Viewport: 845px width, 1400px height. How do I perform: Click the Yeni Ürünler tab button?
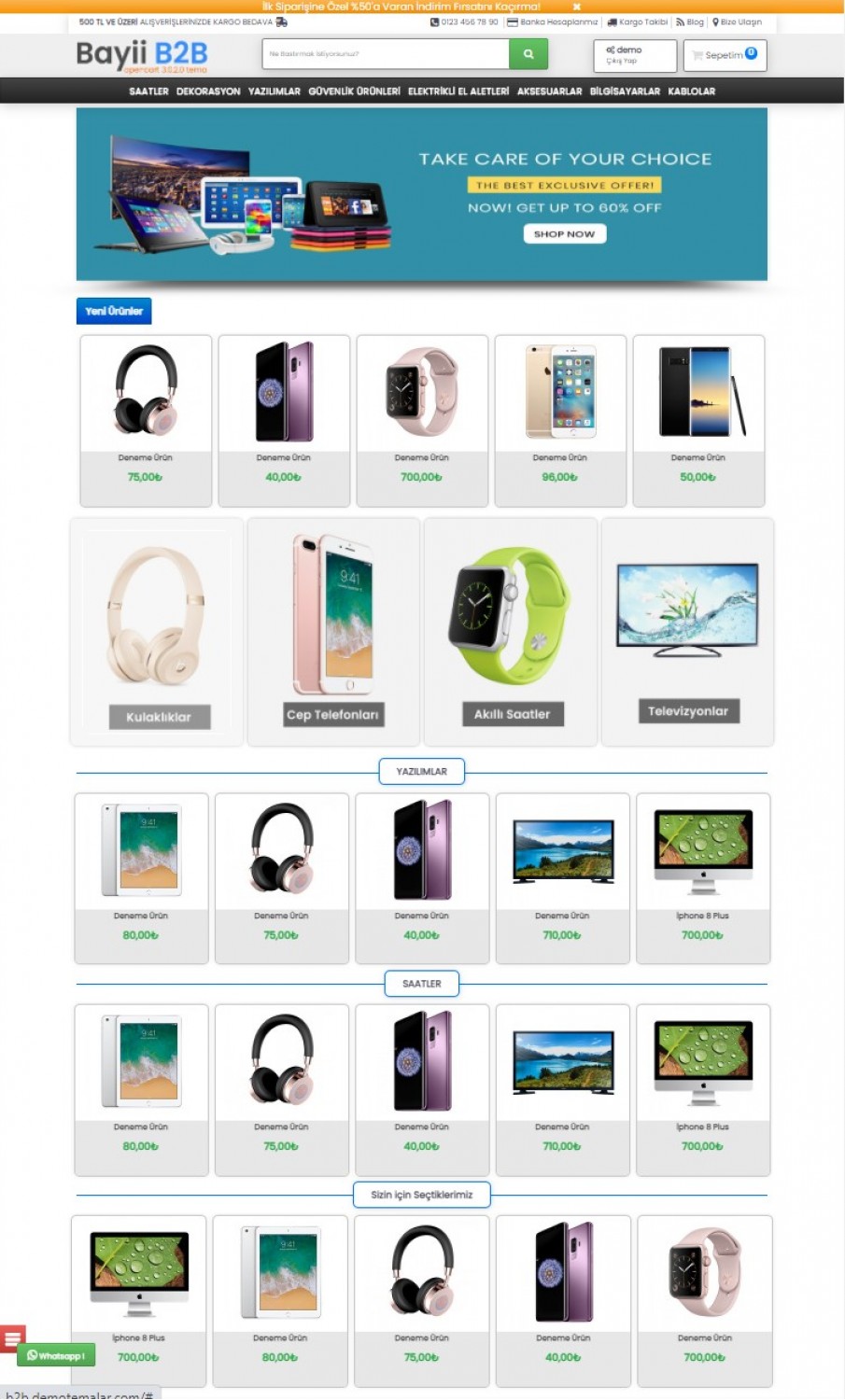[114, 311]
